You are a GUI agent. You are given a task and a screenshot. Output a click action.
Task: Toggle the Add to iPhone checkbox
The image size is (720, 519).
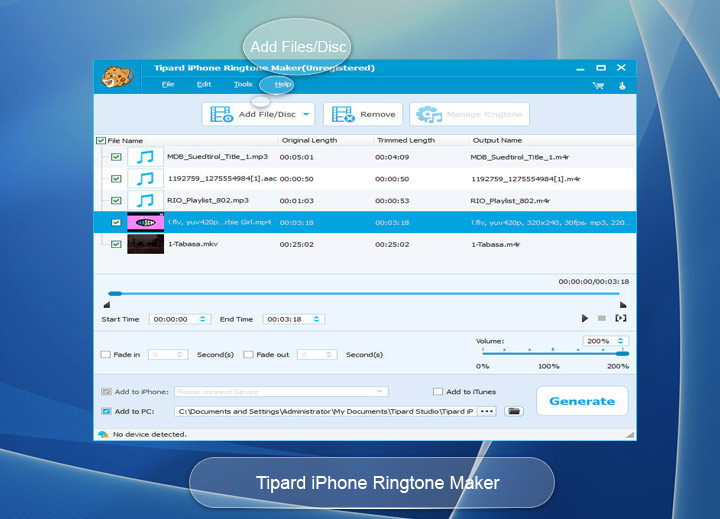pyautogui.click(x=106, y=392)
